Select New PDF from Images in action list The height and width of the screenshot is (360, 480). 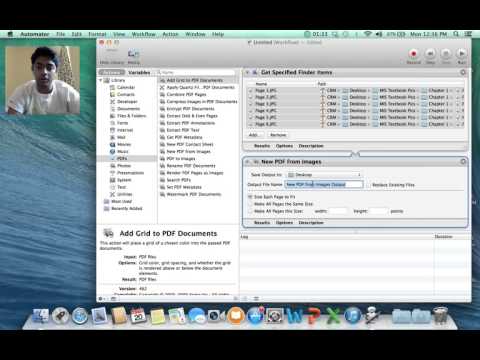click(x=188, y=151)
